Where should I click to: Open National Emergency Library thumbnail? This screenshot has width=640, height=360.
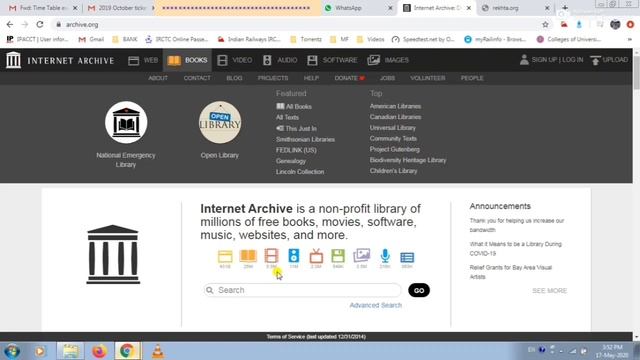(x=126, y=122)
